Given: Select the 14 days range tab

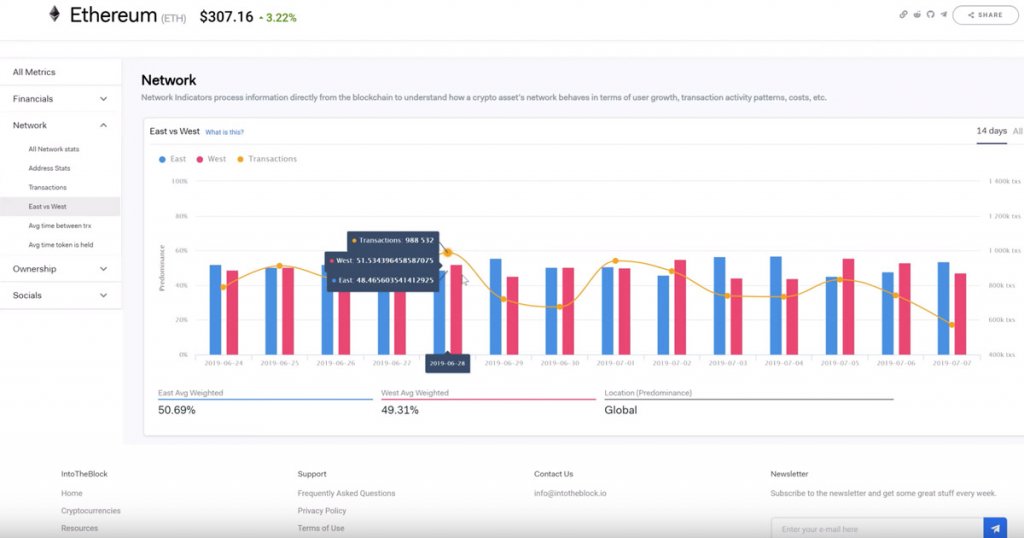Looking at the screenshot, I should coord(991,131).
